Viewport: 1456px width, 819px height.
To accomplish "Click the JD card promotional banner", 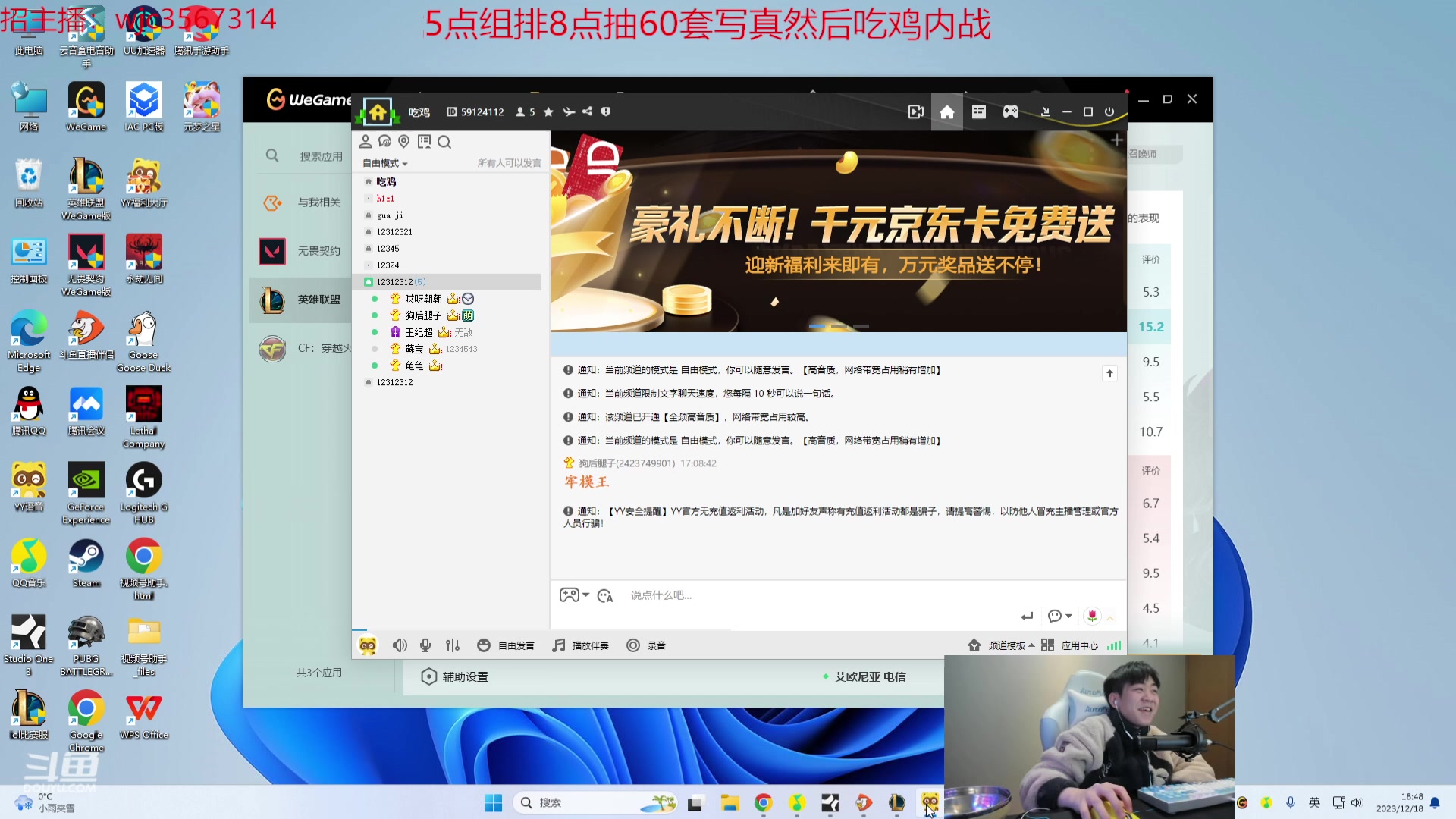I will tap(839, 231).
